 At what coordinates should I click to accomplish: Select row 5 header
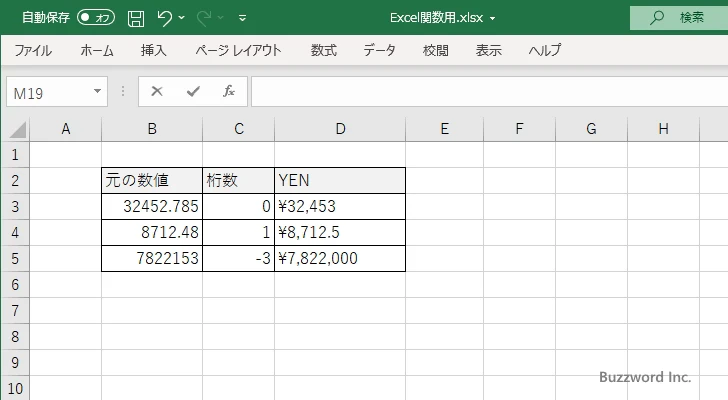14,259
